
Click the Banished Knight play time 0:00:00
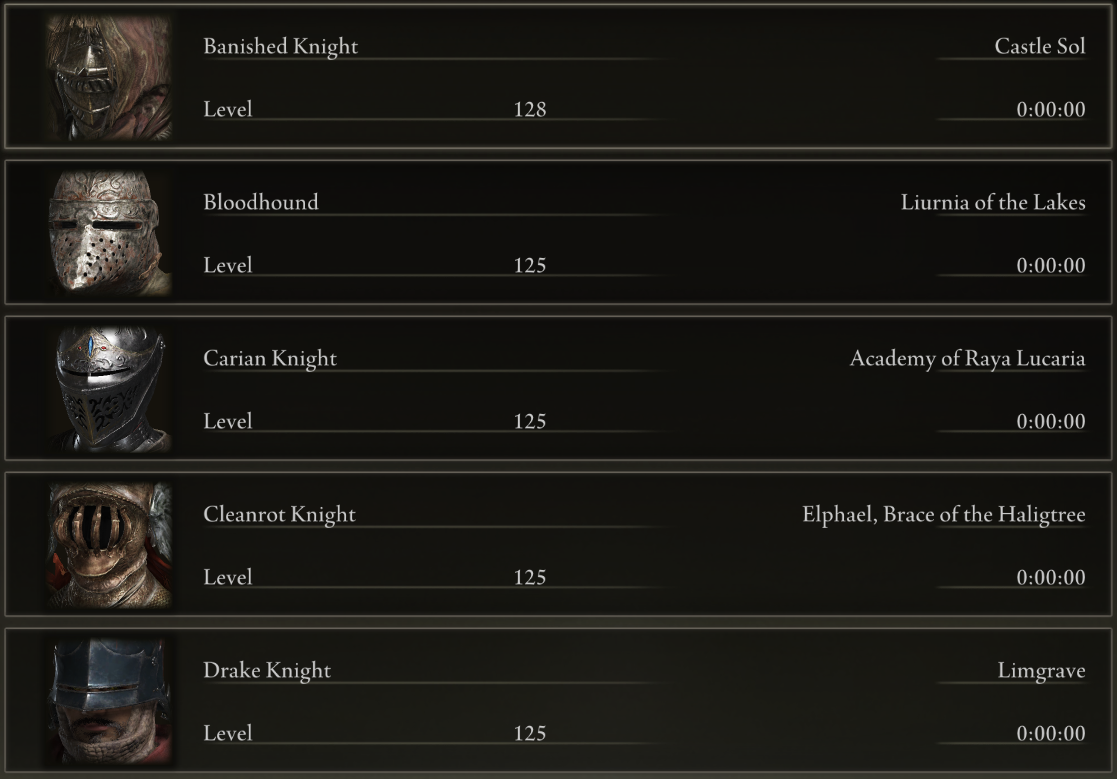pos(1051,109)
